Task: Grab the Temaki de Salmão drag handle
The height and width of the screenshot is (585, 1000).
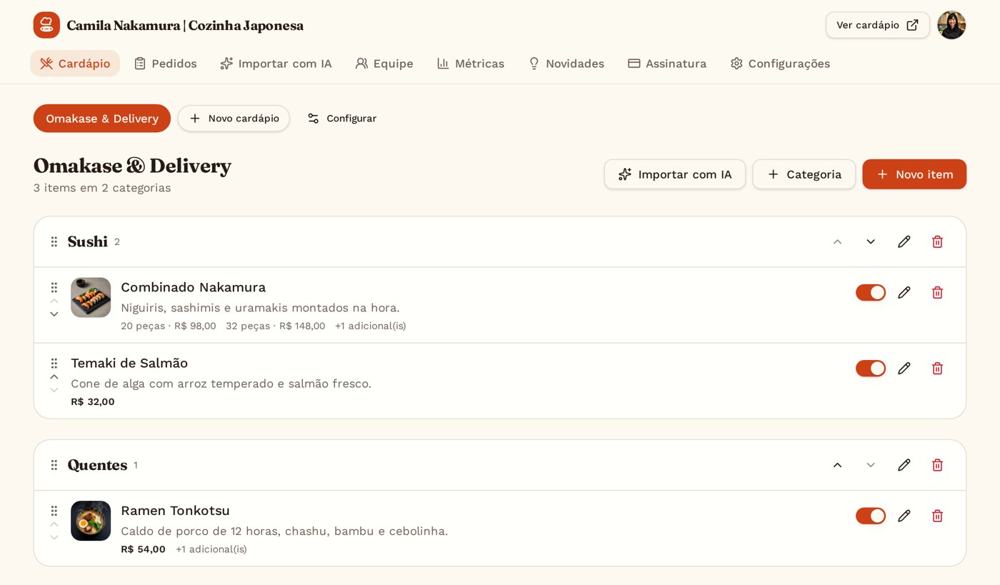Action: (54, 364)
